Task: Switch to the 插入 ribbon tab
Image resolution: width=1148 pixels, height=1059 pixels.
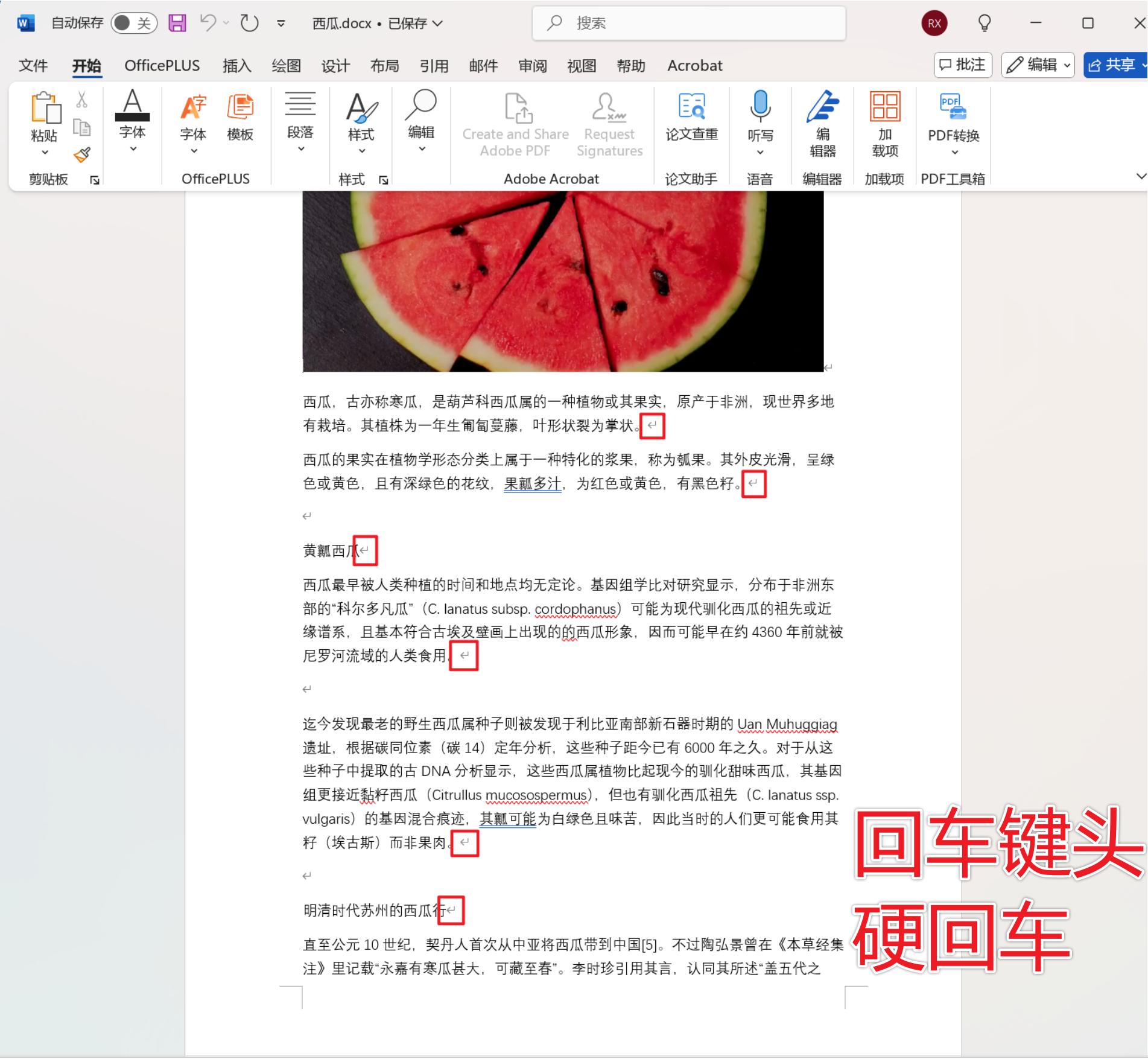Action: coord(236,65)
